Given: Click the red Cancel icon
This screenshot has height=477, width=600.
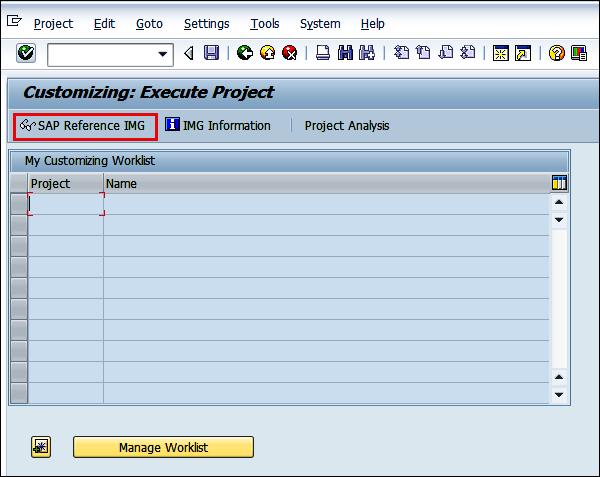Looking at the screenshot, I should pyautogui.click(x=290, y=53).
